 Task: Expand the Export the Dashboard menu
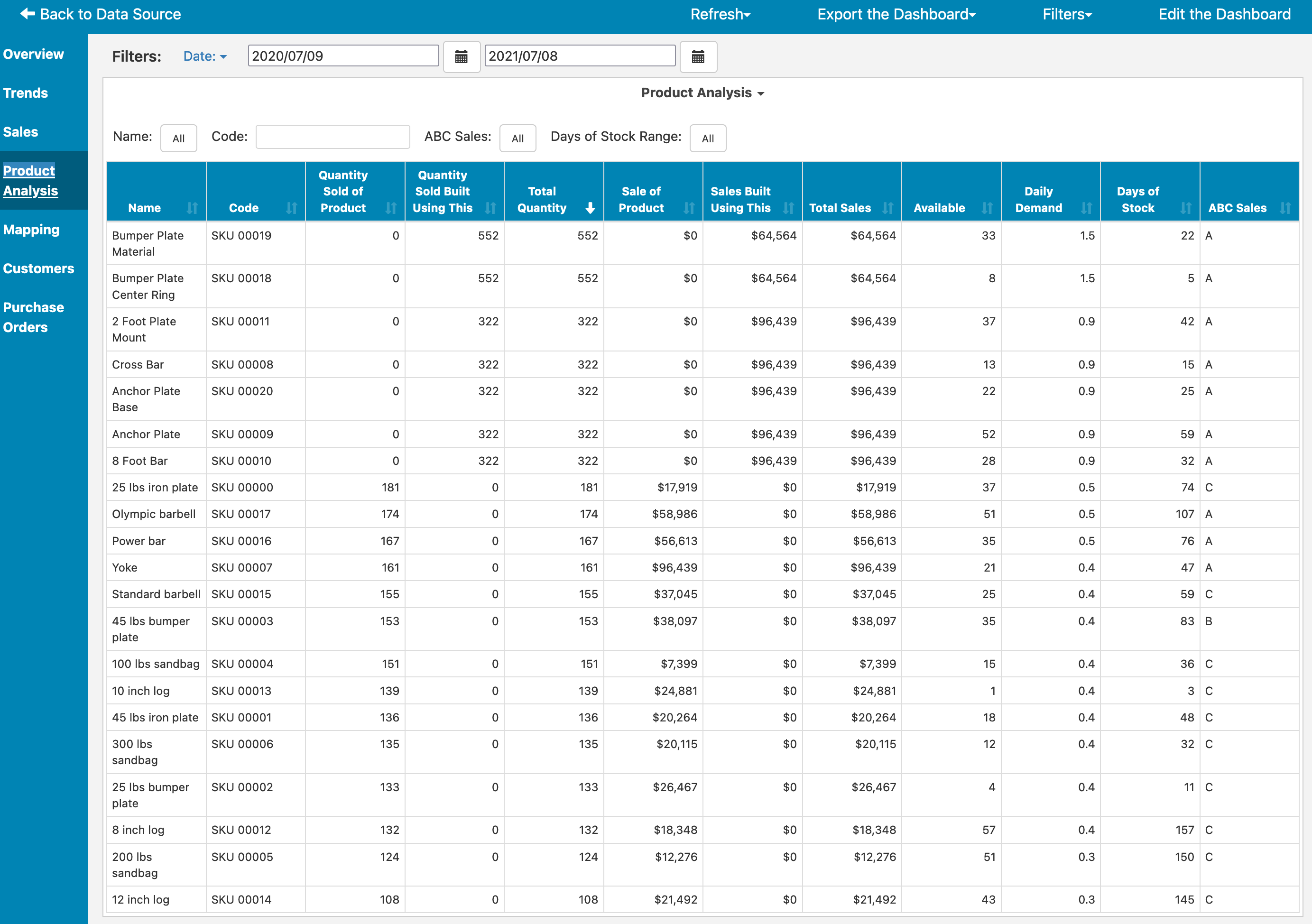[896, 14]
